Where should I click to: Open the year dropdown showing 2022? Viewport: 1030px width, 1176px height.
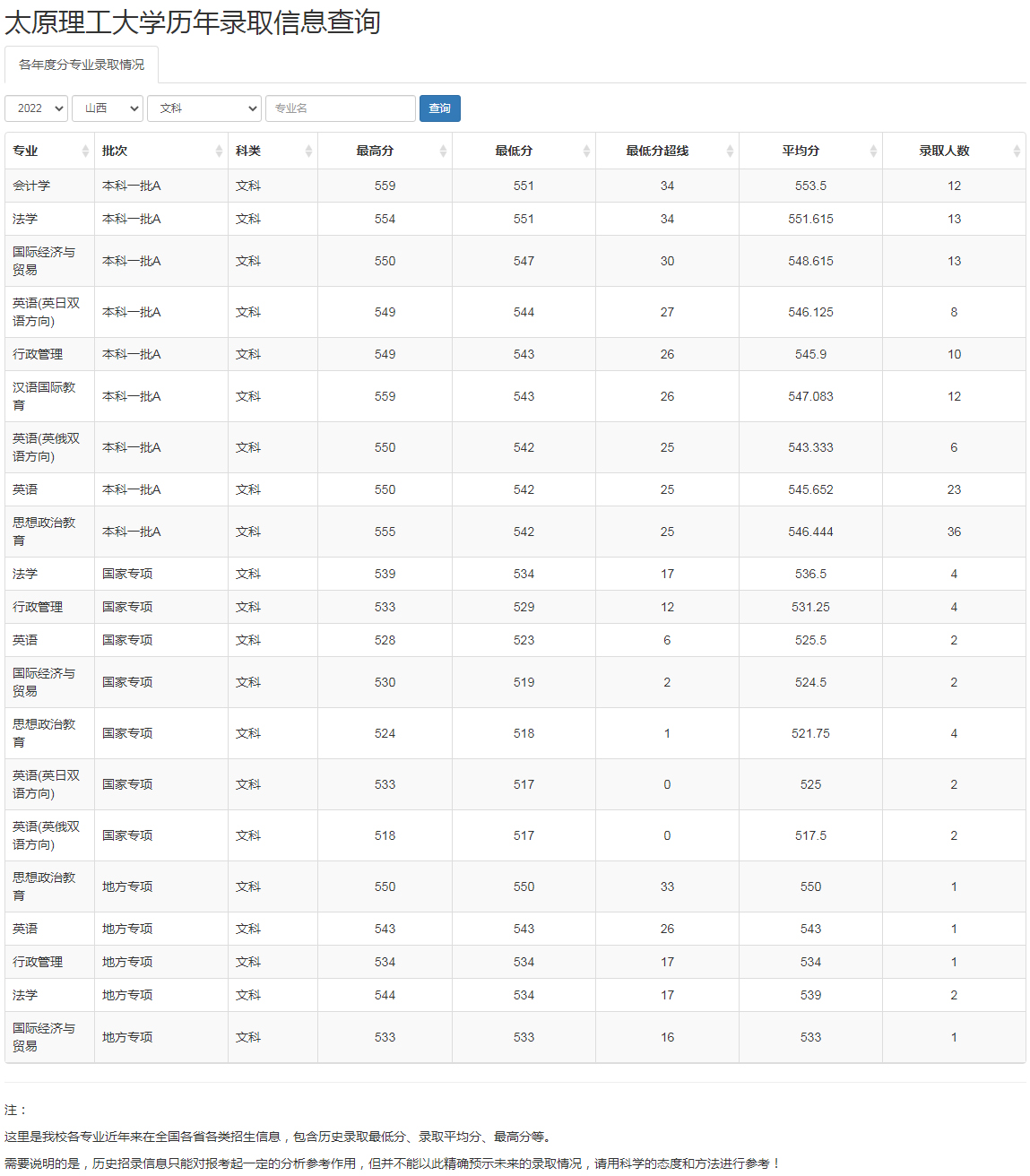click(36, 108)
